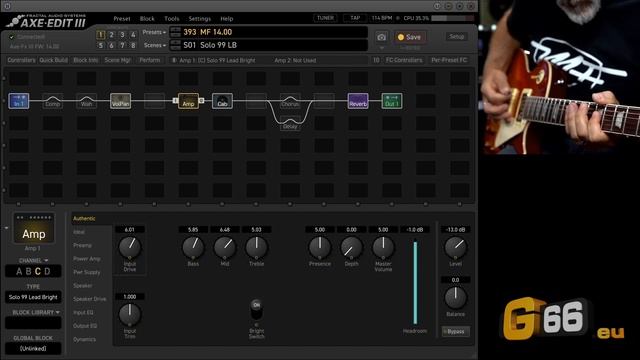
Task: Switch to scene 7
Action: coord(122,45)
